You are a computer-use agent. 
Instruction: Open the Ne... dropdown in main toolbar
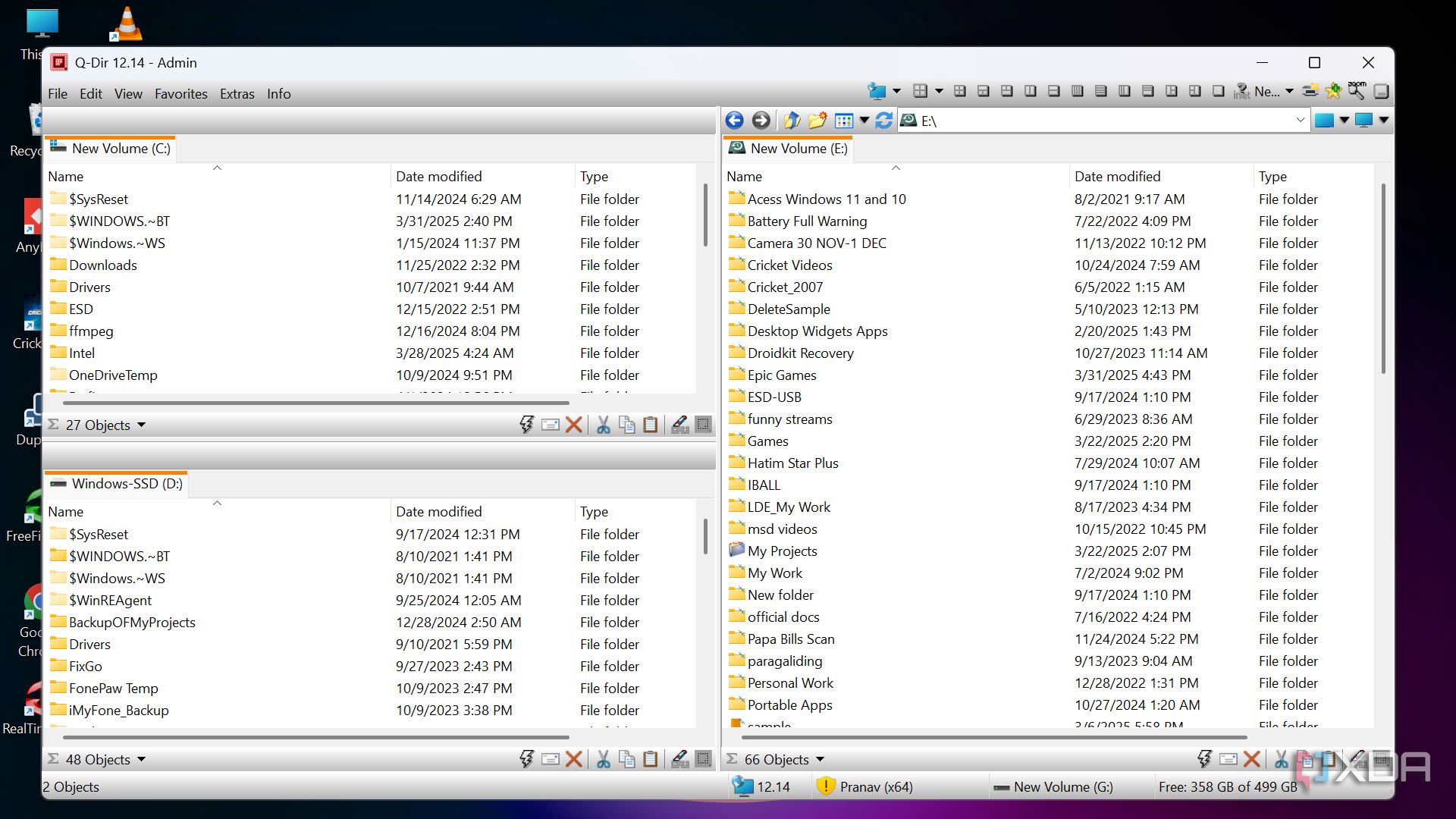pyautogui.click(x=1289, y=92)
